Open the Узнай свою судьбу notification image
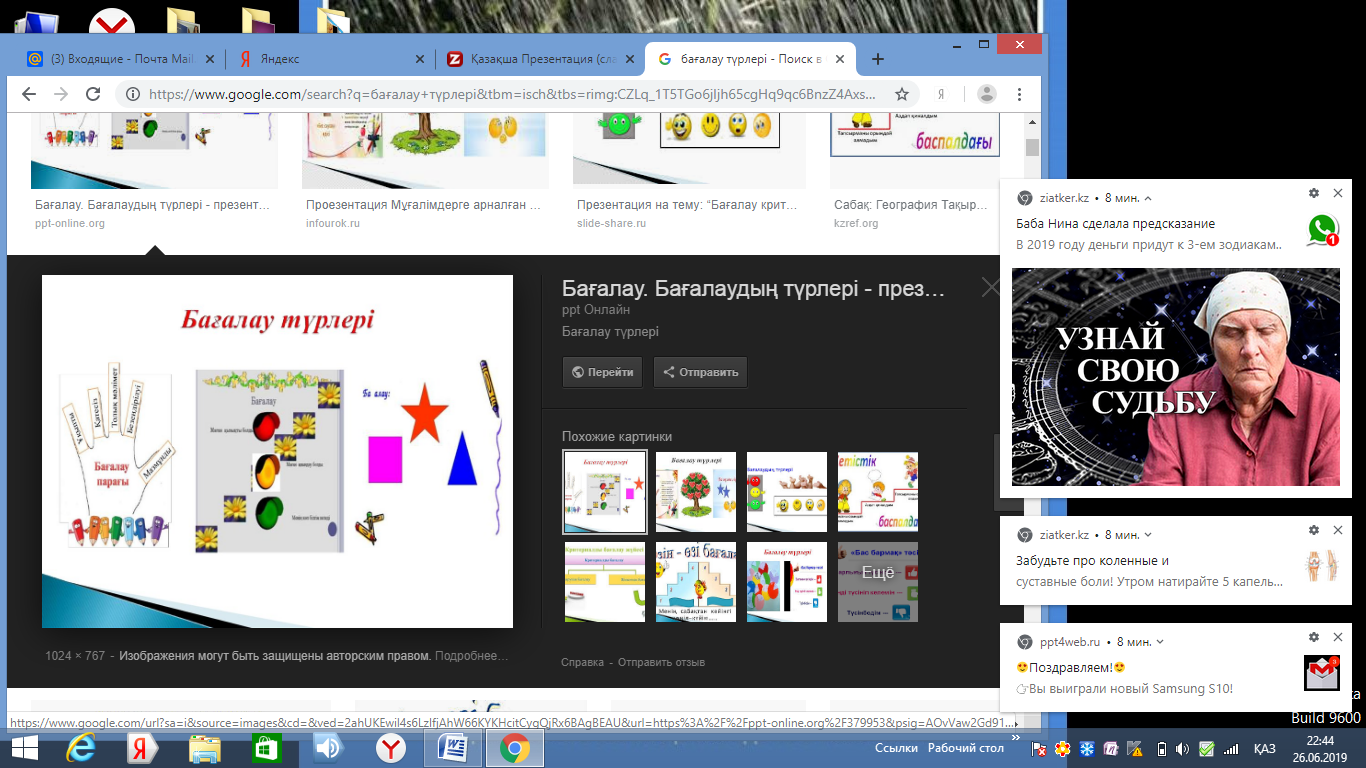Screen dimensions: 1366x768 pyautogui.click(x=1176, y=377)
